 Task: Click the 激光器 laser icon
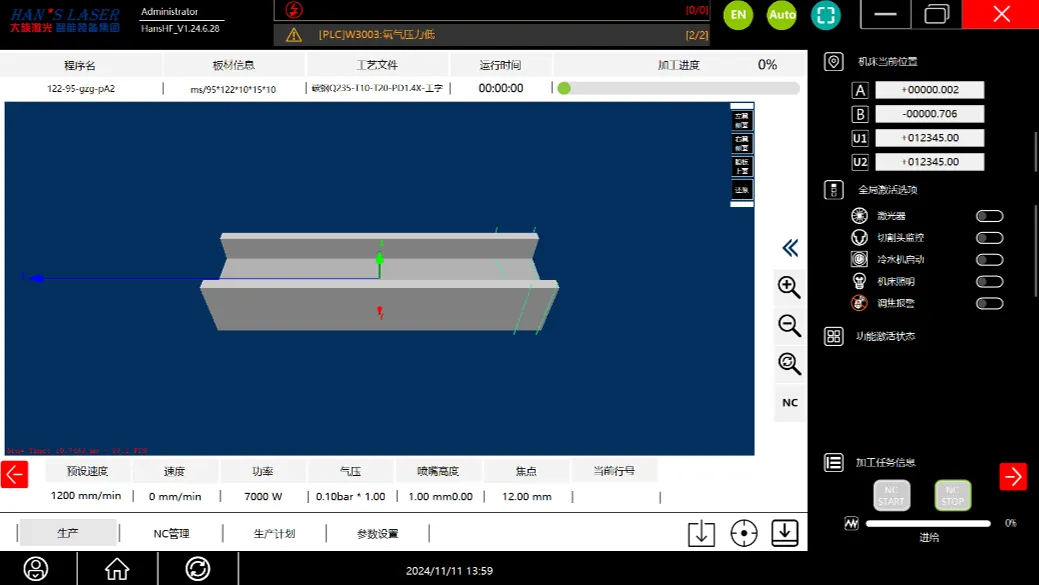point(859,215)
